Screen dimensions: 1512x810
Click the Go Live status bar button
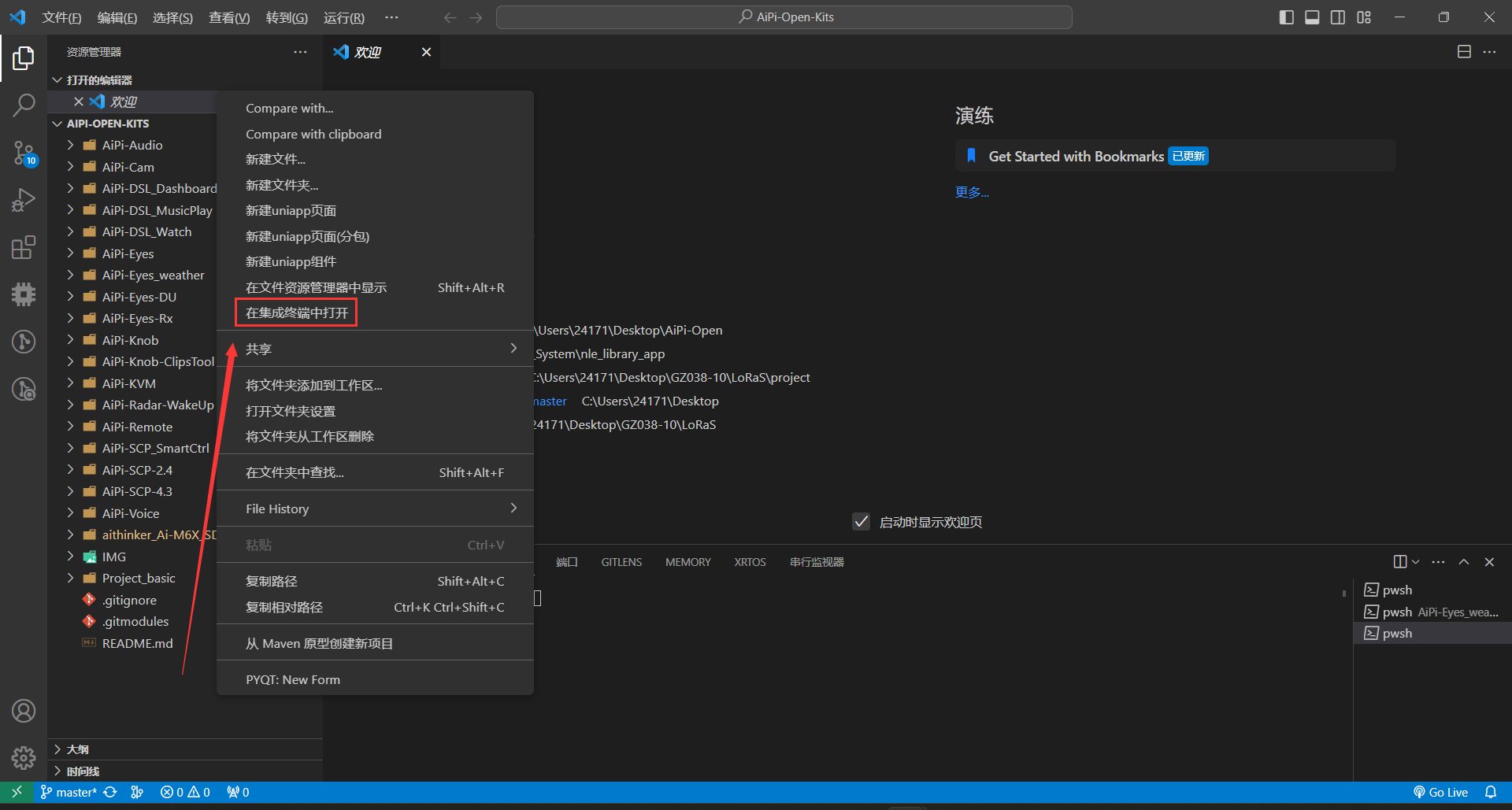point(1440,792)
